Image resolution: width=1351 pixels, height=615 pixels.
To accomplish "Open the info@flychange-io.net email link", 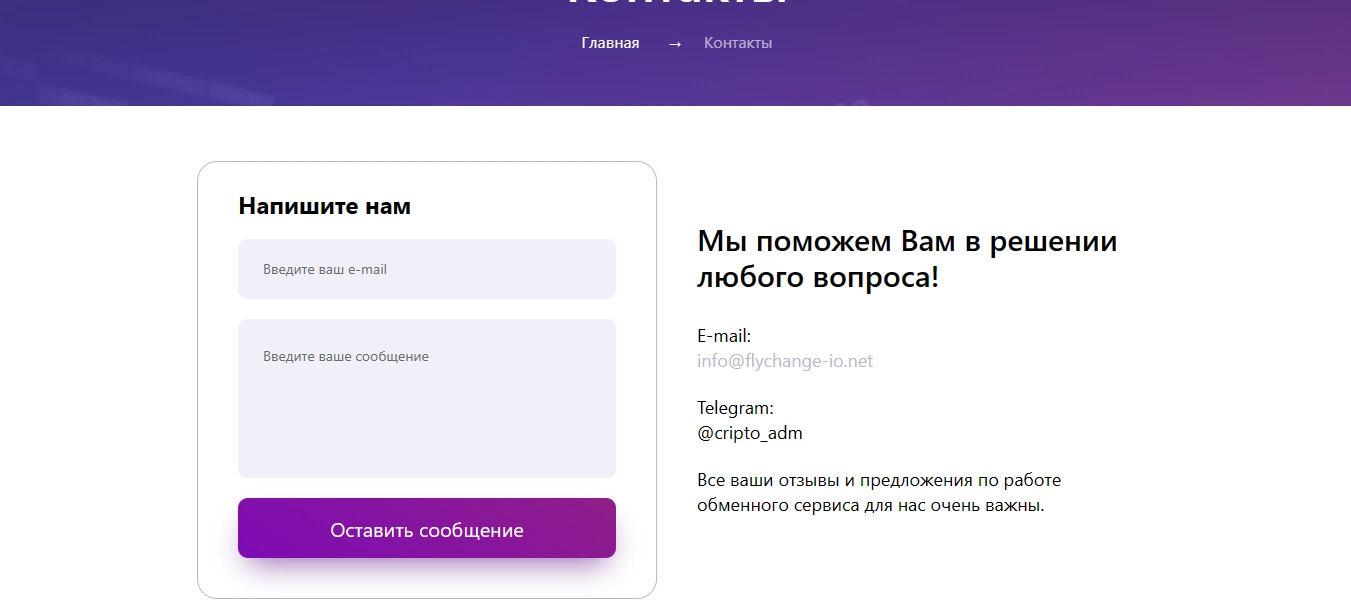I will [x=785, y=361].
